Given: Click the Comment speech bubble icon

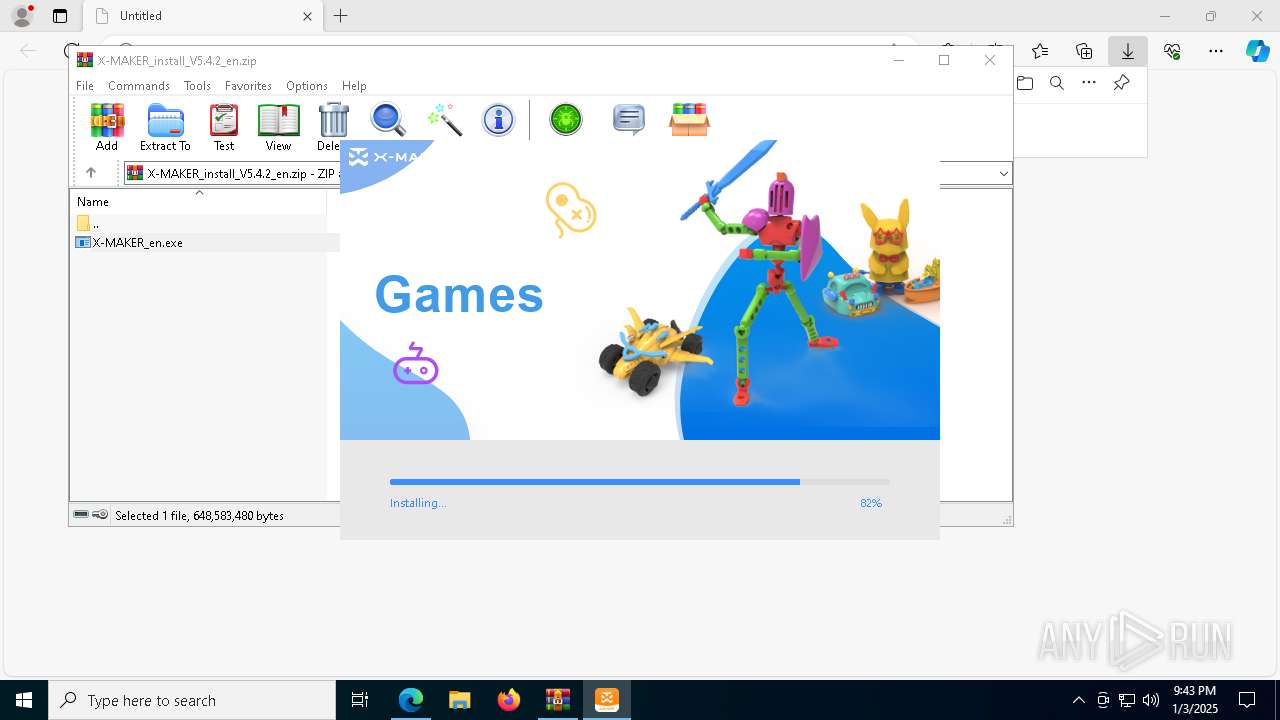Looking at the screenshot, I should click(x=629, y=120).
